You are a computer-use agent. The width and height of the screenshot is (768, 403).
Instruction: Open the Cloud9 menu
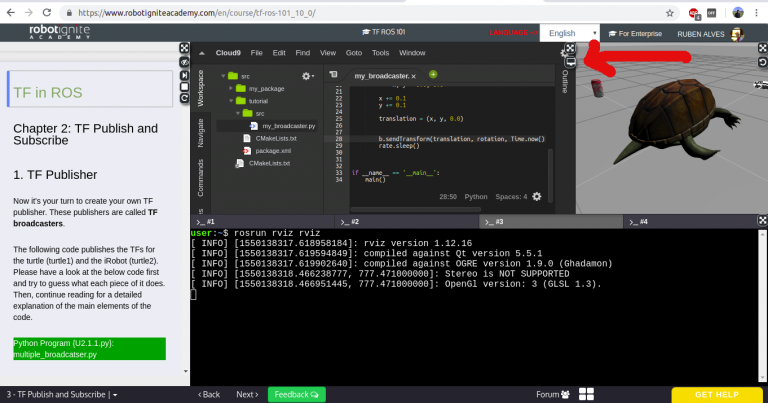pos(228,53)
